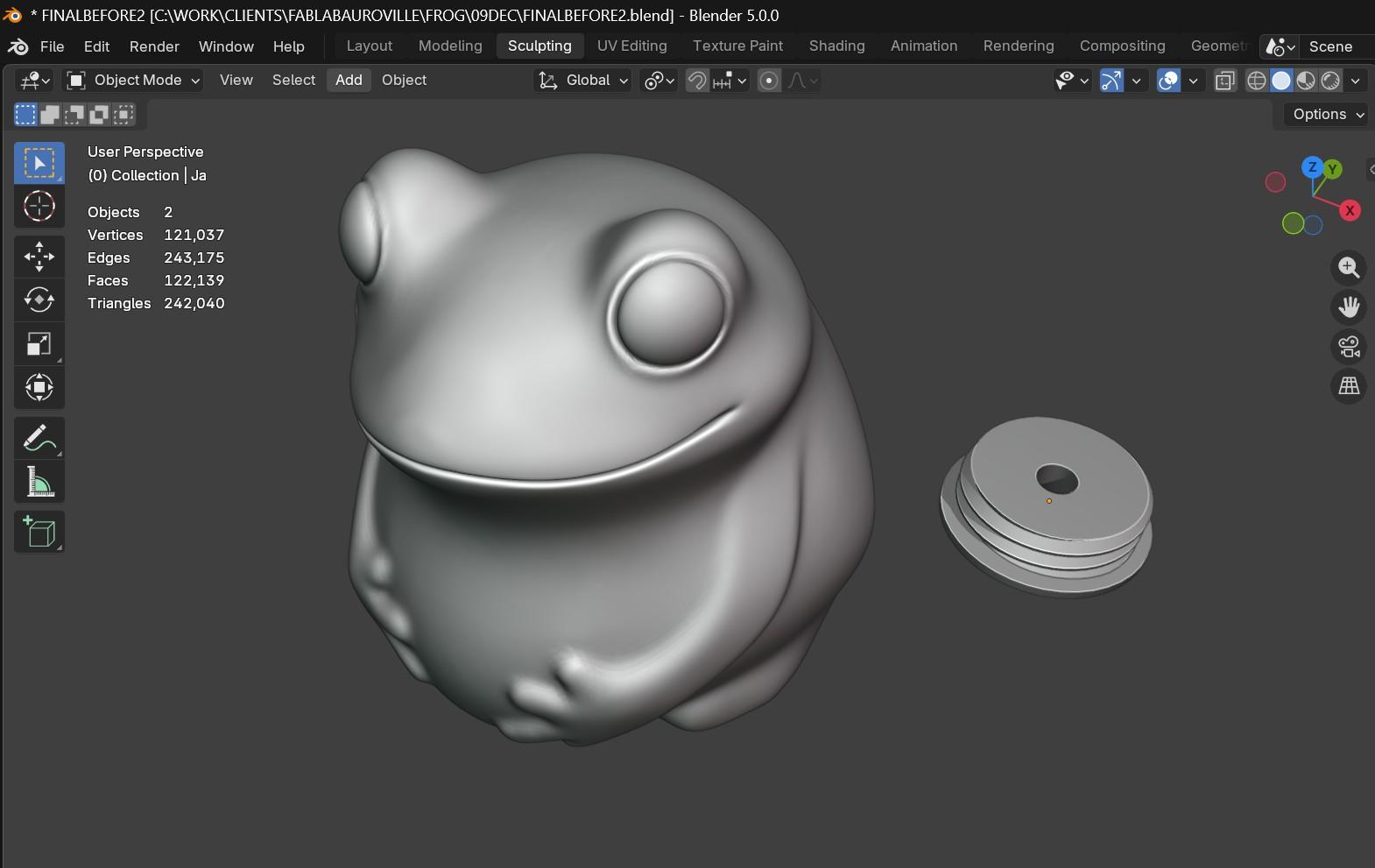Expand overlays options arrow
The height and width of the screenshot is (868, 1375).
pos(1193,81)
